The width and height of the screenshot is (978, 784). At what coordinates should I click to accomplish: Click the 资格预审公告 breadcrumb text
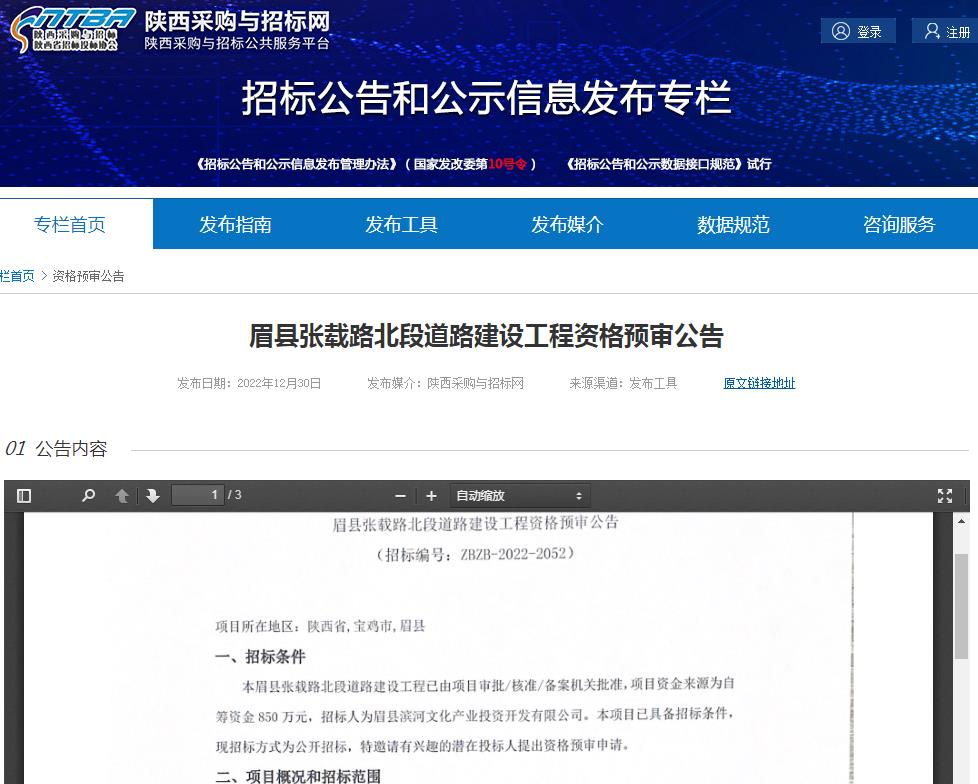(x=89, y=276)
